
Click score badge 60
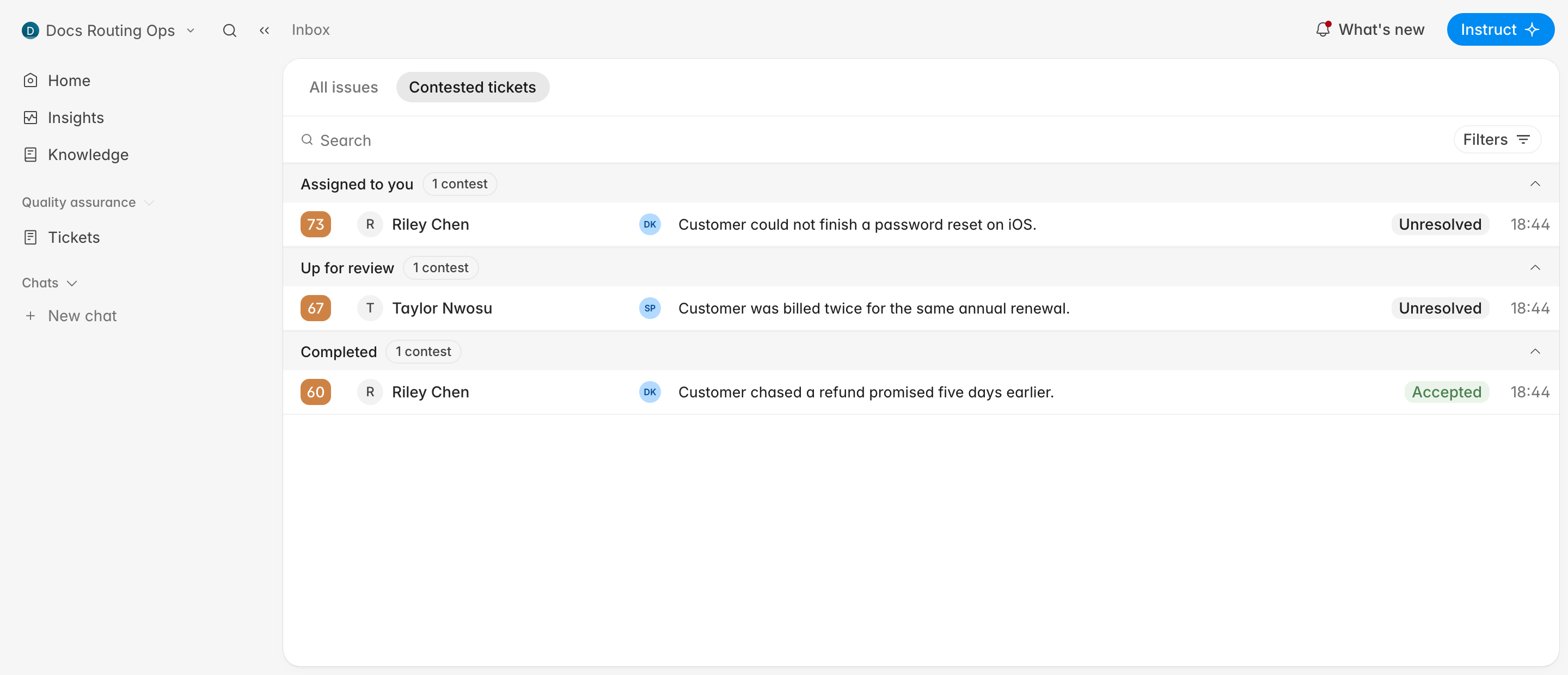click(315, 392)
